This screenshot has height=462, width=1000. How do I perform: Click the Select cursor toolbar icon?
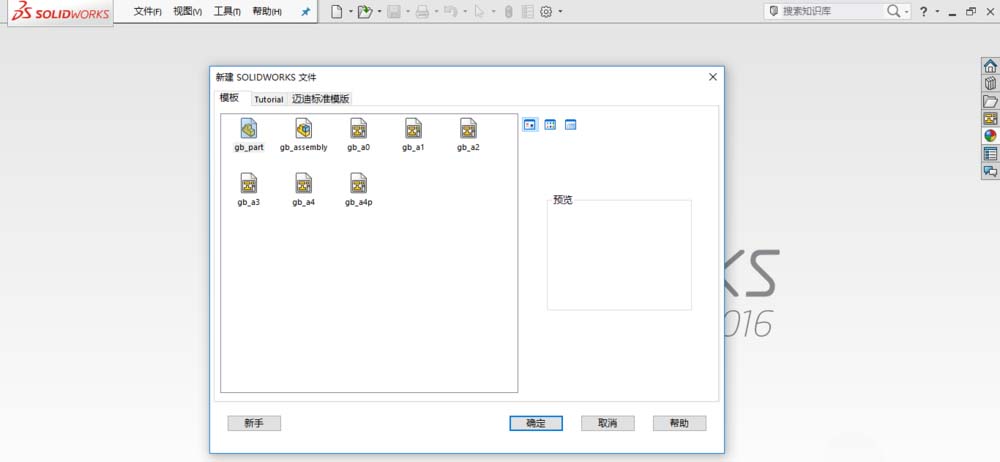(479, 11)
